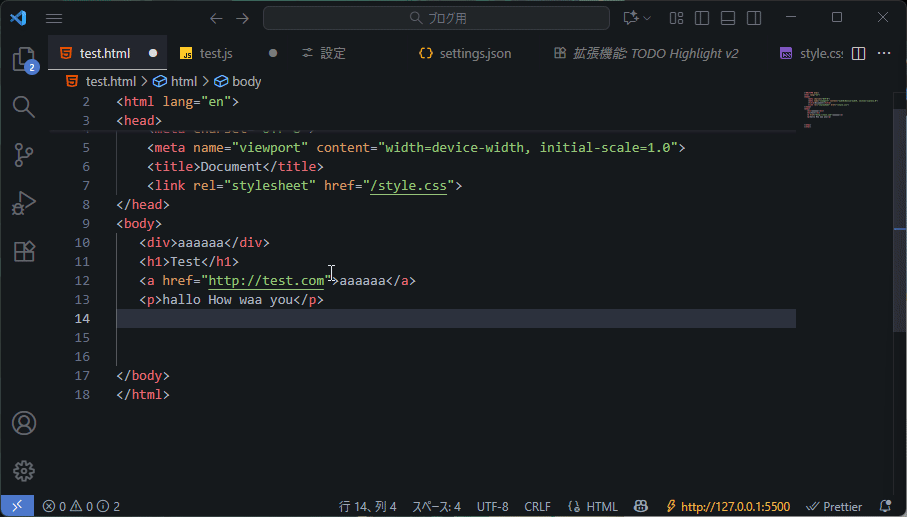
Task: Close the unsaved test.html tab dot
Action: coord(153,53)
